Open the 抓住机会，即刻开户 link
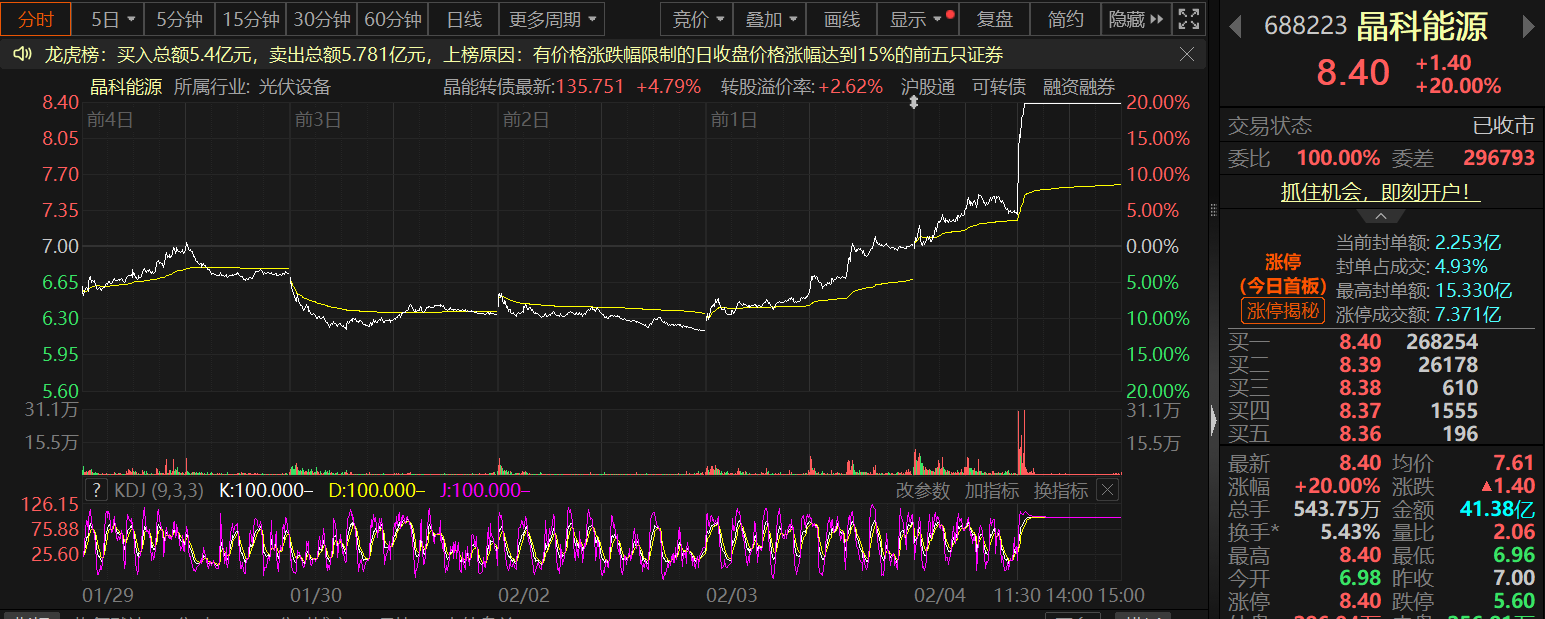Screen dimensions: 1545x619 pyautogui.click(x=1380, y=192)
